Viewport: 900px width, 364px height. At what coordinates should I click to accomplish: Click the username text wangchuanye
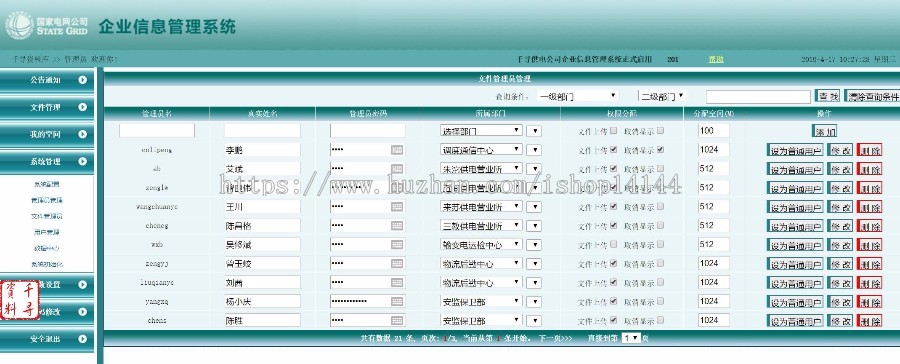coord(157,207)
